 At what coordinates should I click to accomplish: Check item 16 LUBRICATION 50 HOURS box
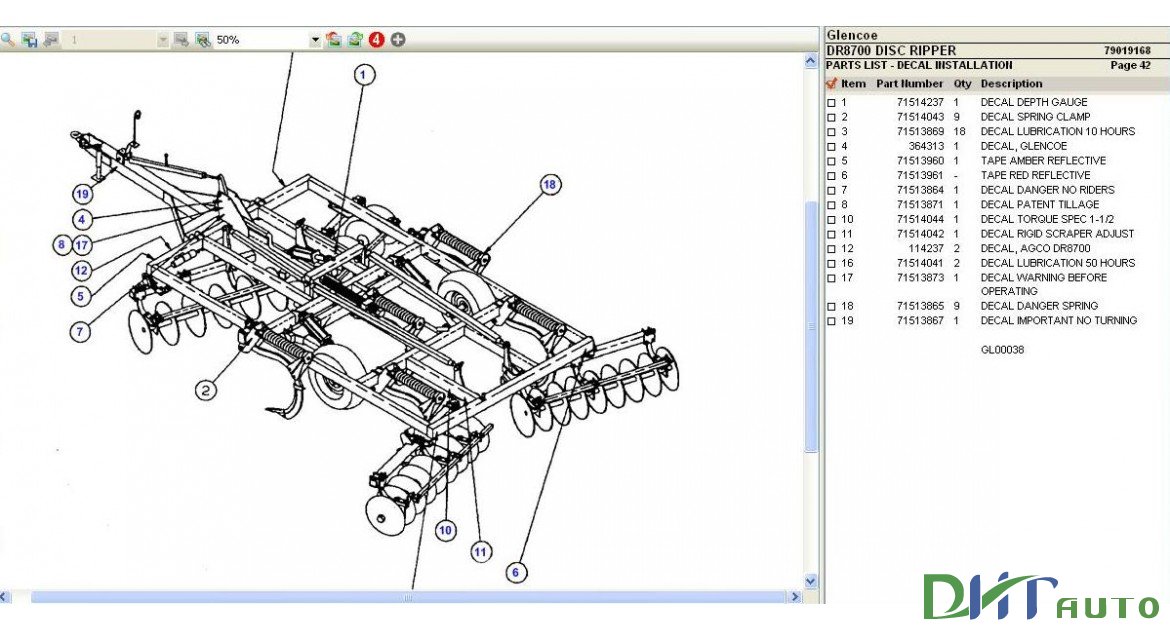(831, 263)
